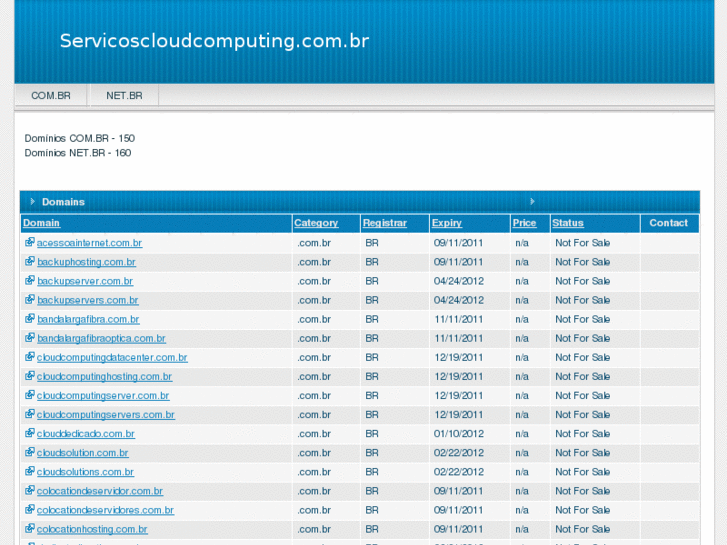
Task: Click the external link icon beside backupservers.com.br
Action: (30, 299)
